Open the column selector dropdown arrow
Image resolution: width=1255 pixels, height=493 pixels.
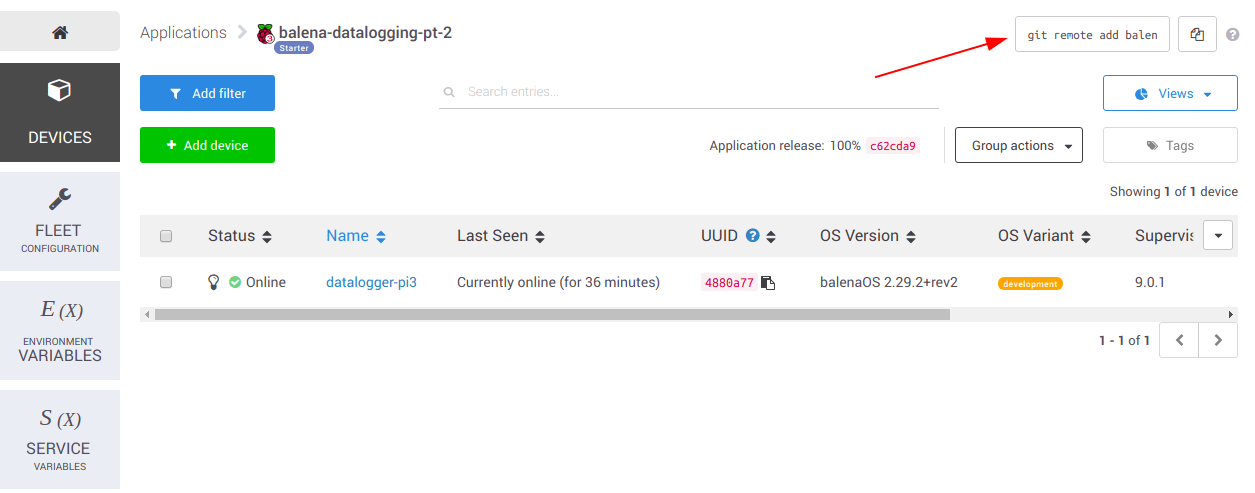coord(1217,236)
